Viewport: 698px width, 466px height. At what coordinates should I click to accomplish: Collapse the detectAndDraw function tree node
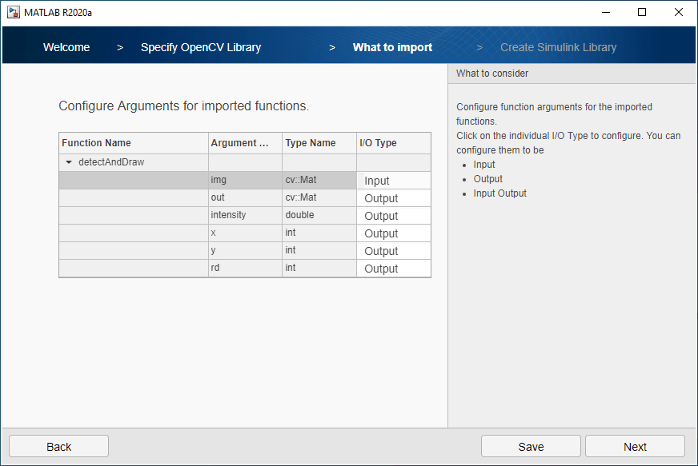click(69, 162)
